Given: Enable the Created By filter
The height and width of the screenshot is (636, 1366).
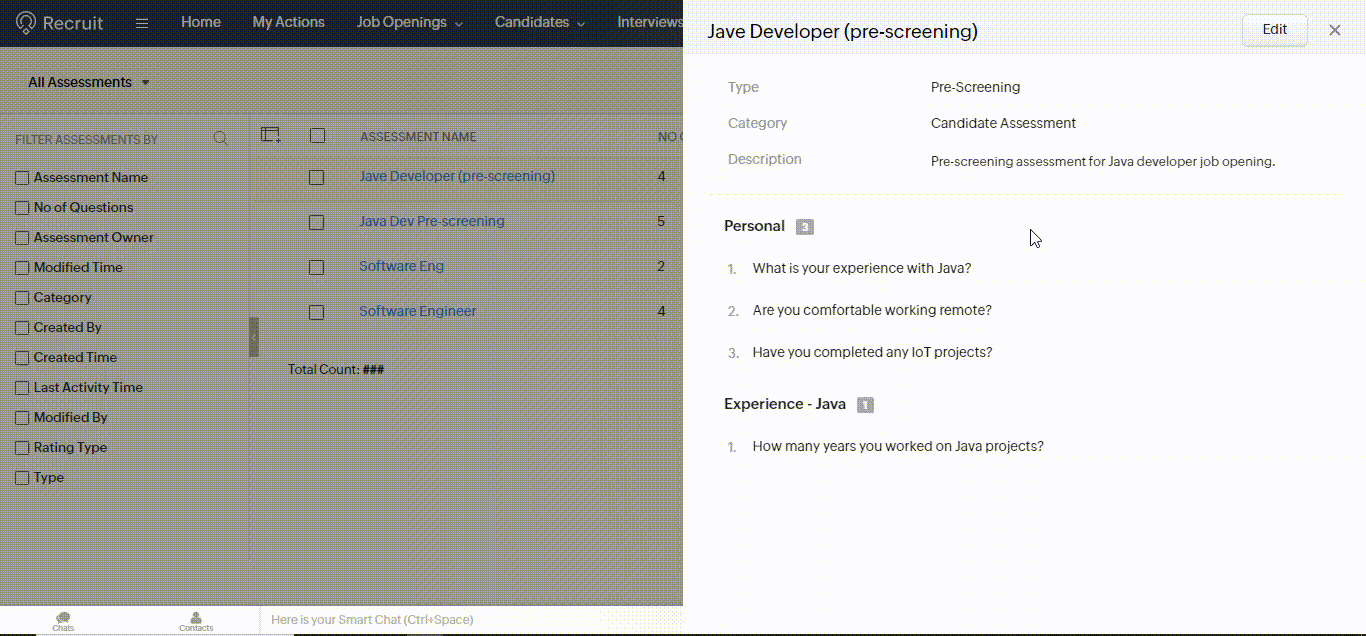Looking at the screenshot, I should click(21, 327).
